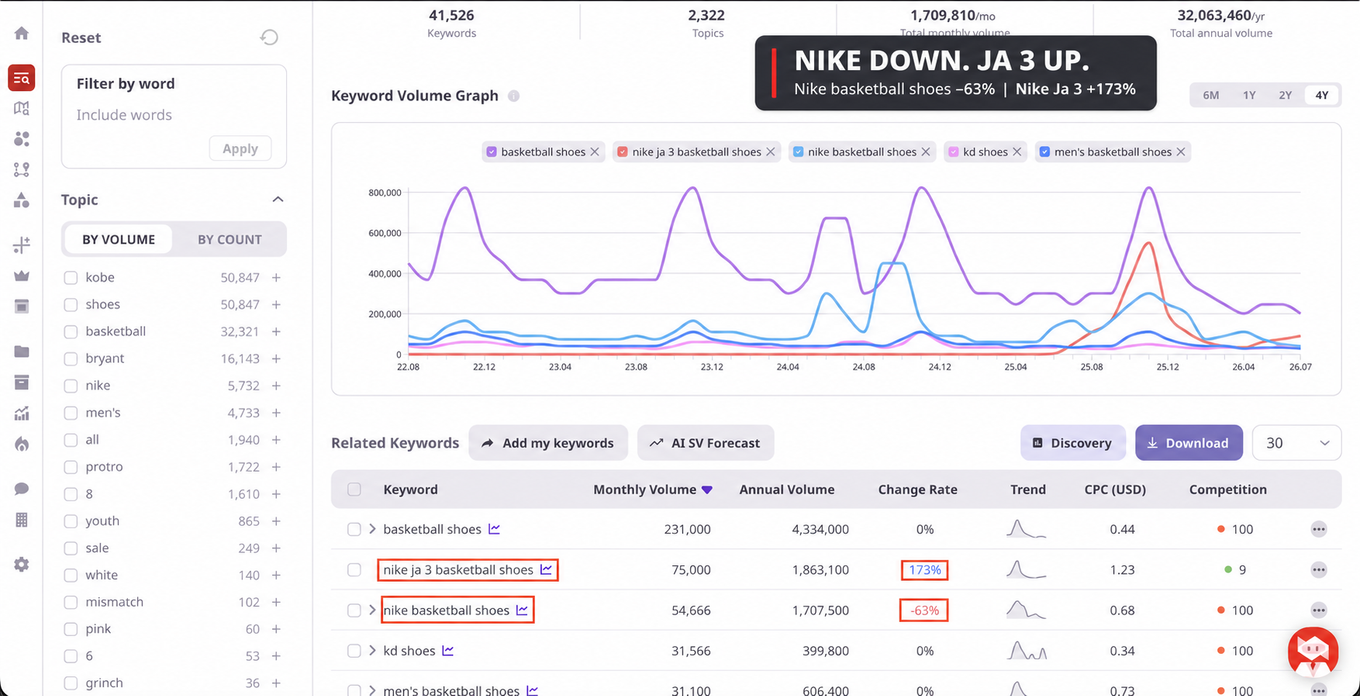Select the red keyword search sidebar icon
Viewport: 1360px width, 696px height.
click(21, 77)
